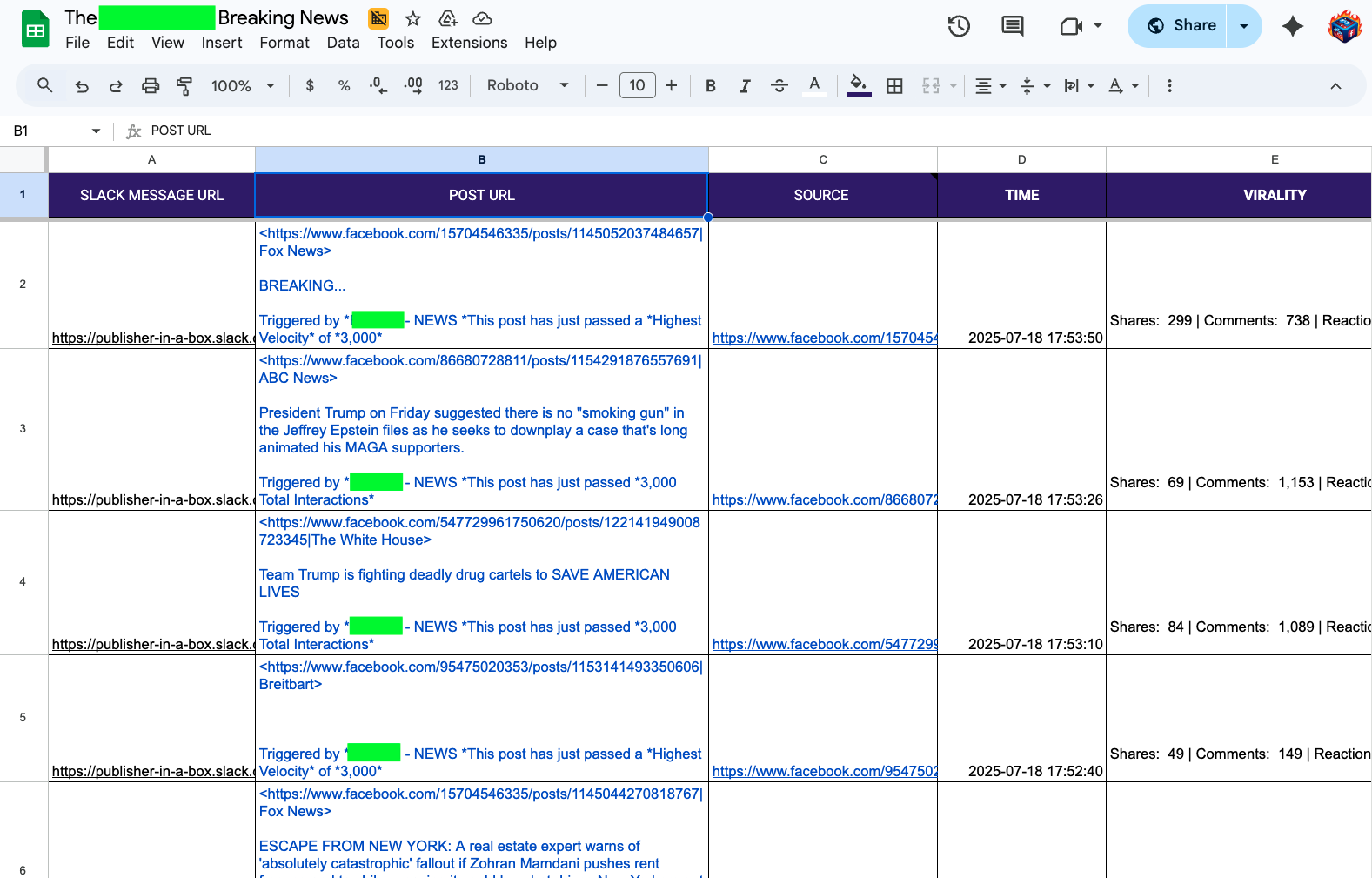Viewport: 1372px width, 878px height.
Task: Open the Extensions menu
Action: pos(470,43)
